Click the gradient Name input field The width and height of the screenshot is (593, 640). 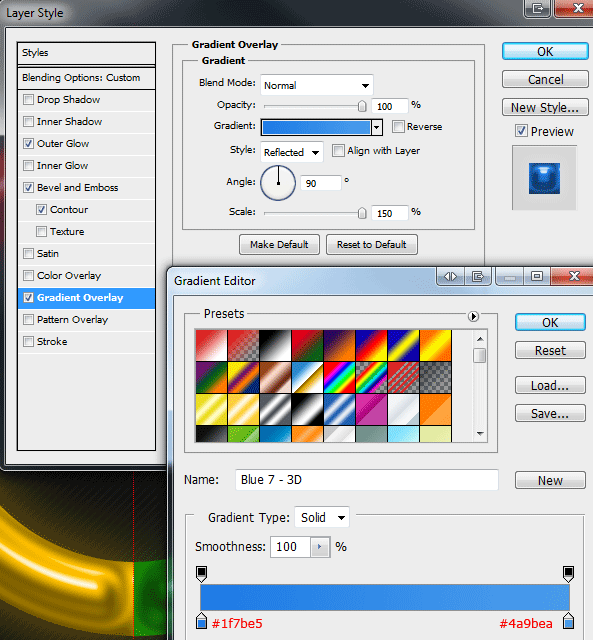pos(366,480)
